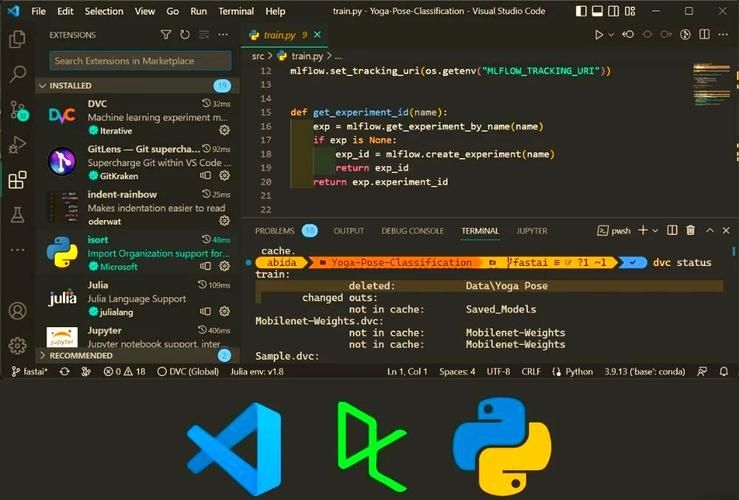Open the Source Control view in activity bar
Image resolution: width=739 pixels, height=500 pixels.
pos(17,109)
